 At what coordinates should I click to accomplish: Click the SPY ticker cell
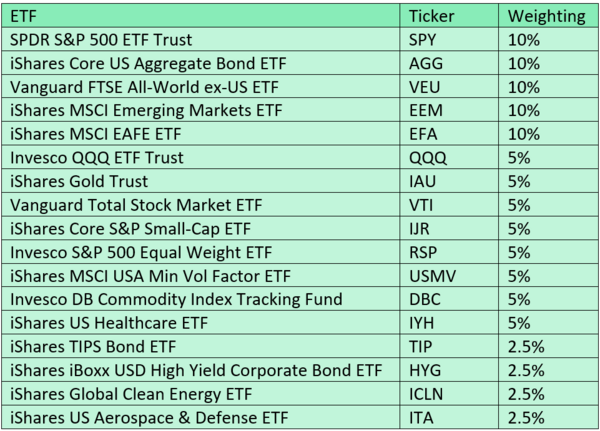click(449, 39)
